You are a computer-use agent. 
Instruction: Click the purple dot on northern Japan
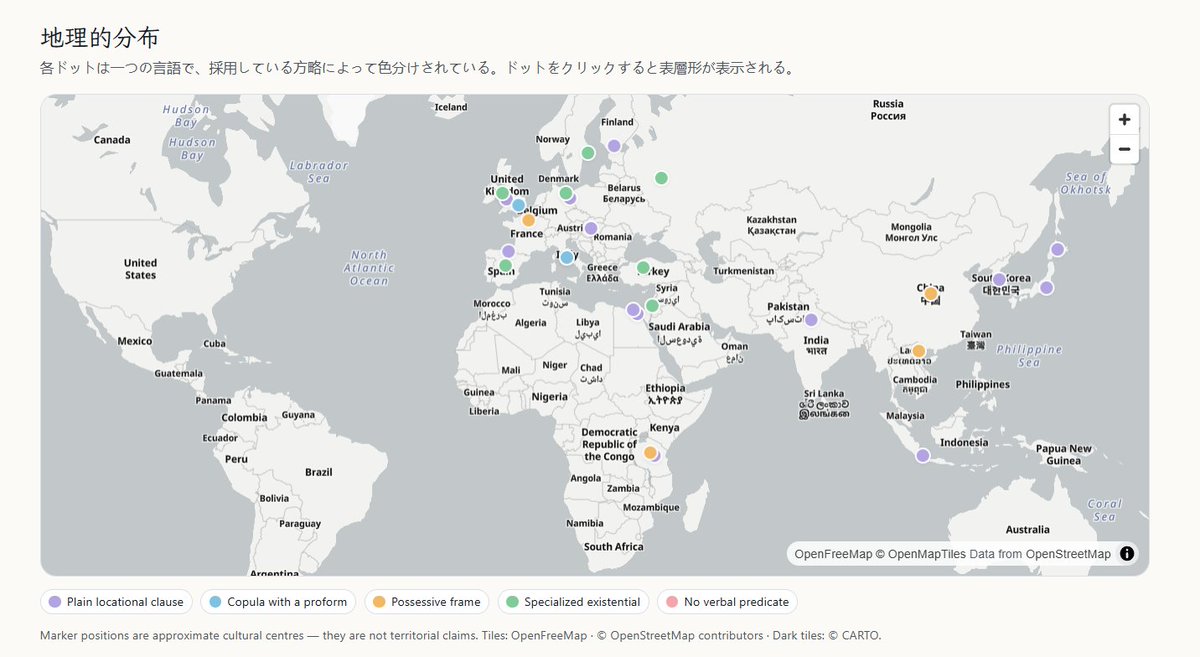coord(1057,250)
